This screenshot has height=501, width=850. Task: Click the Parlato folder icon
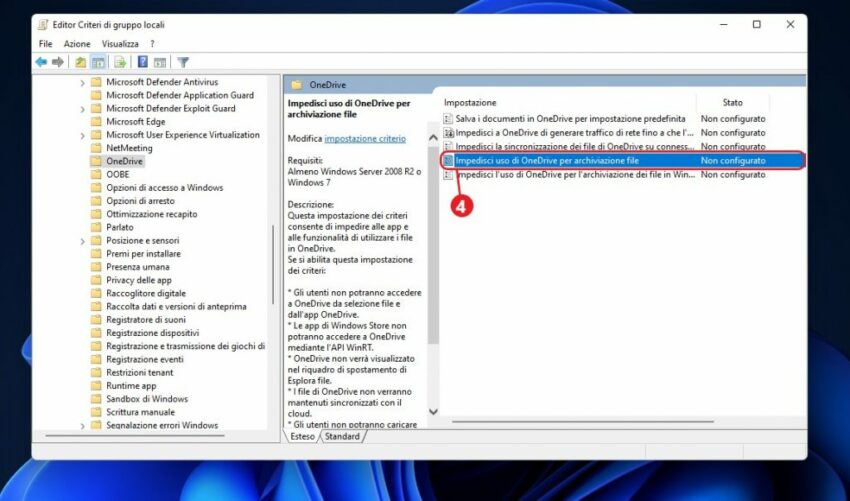pos(96,227)
